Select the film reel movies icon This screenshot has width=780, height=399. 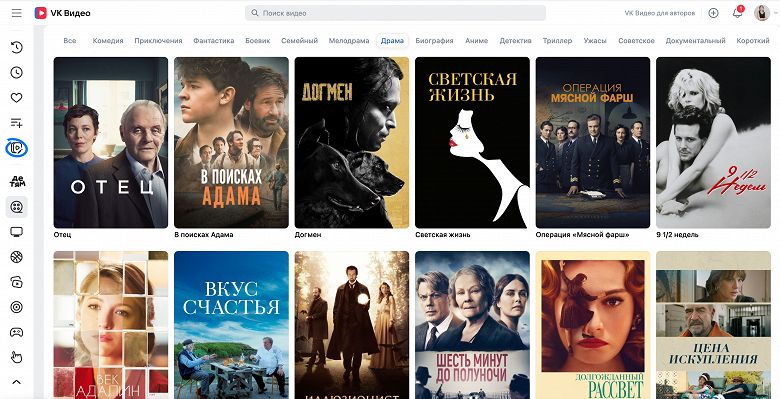pos(16,206)
